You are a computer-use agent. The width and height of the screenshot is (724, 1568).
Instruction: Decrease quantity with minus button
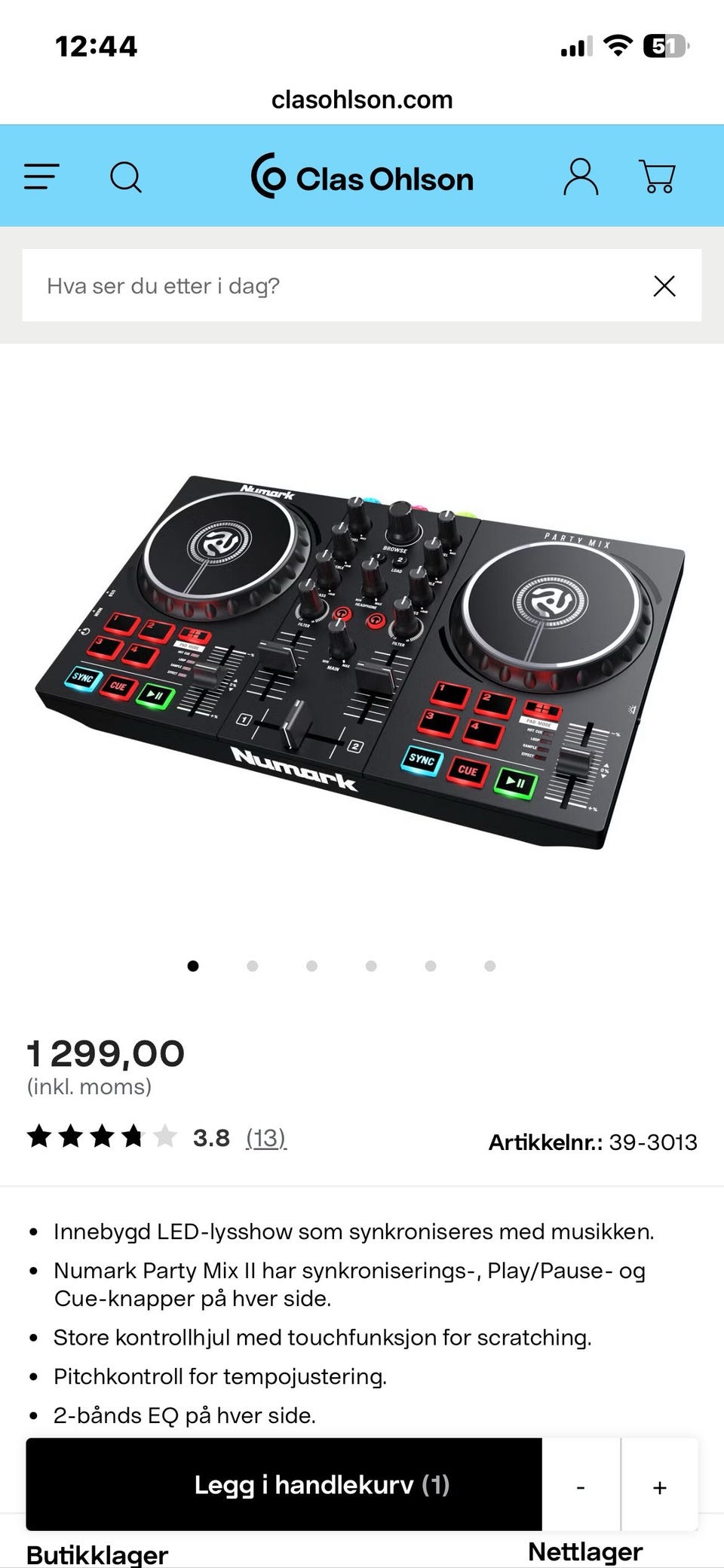point(581,1487)
